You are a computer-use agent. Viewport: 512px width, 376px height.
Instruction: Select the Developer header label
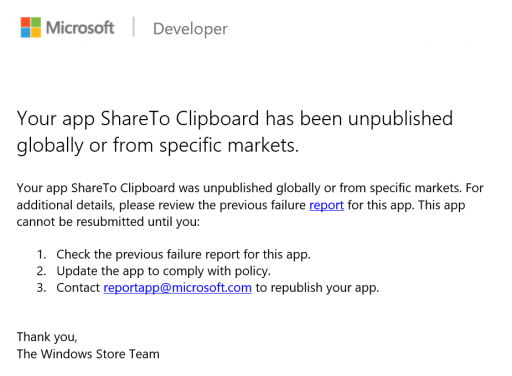pyautogui.click(x=190, y=29)
